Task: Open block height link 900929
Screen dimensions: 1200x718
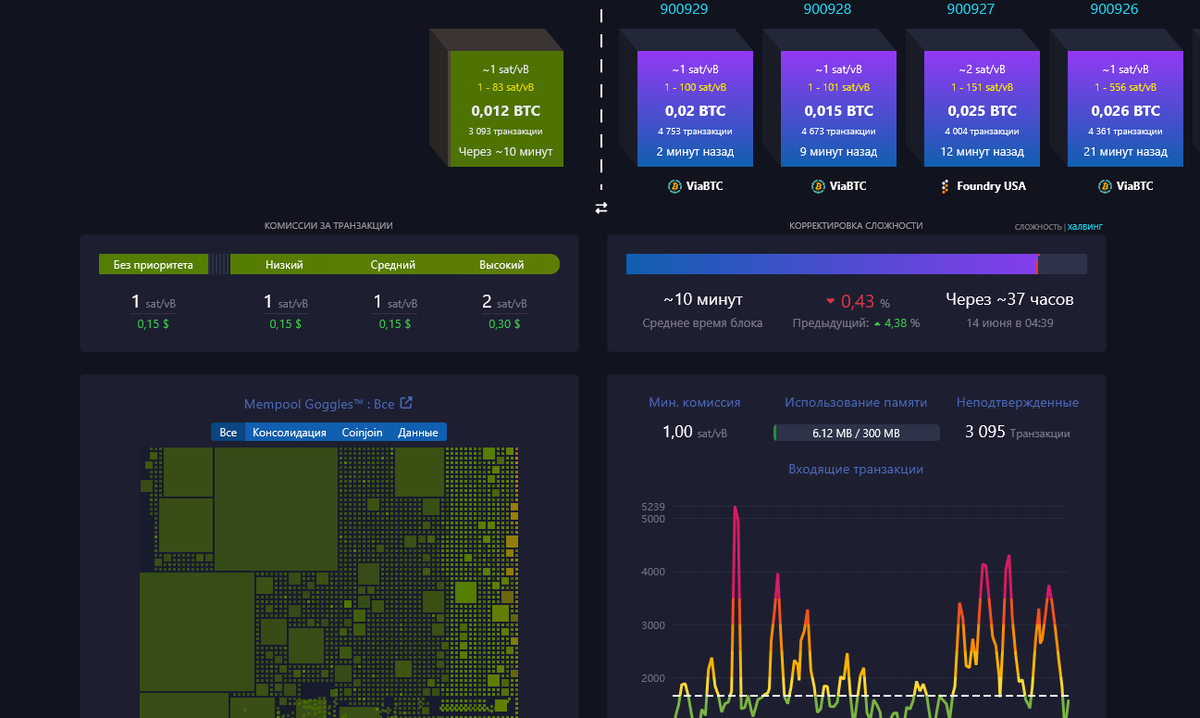Action: [x=687, y=9]
